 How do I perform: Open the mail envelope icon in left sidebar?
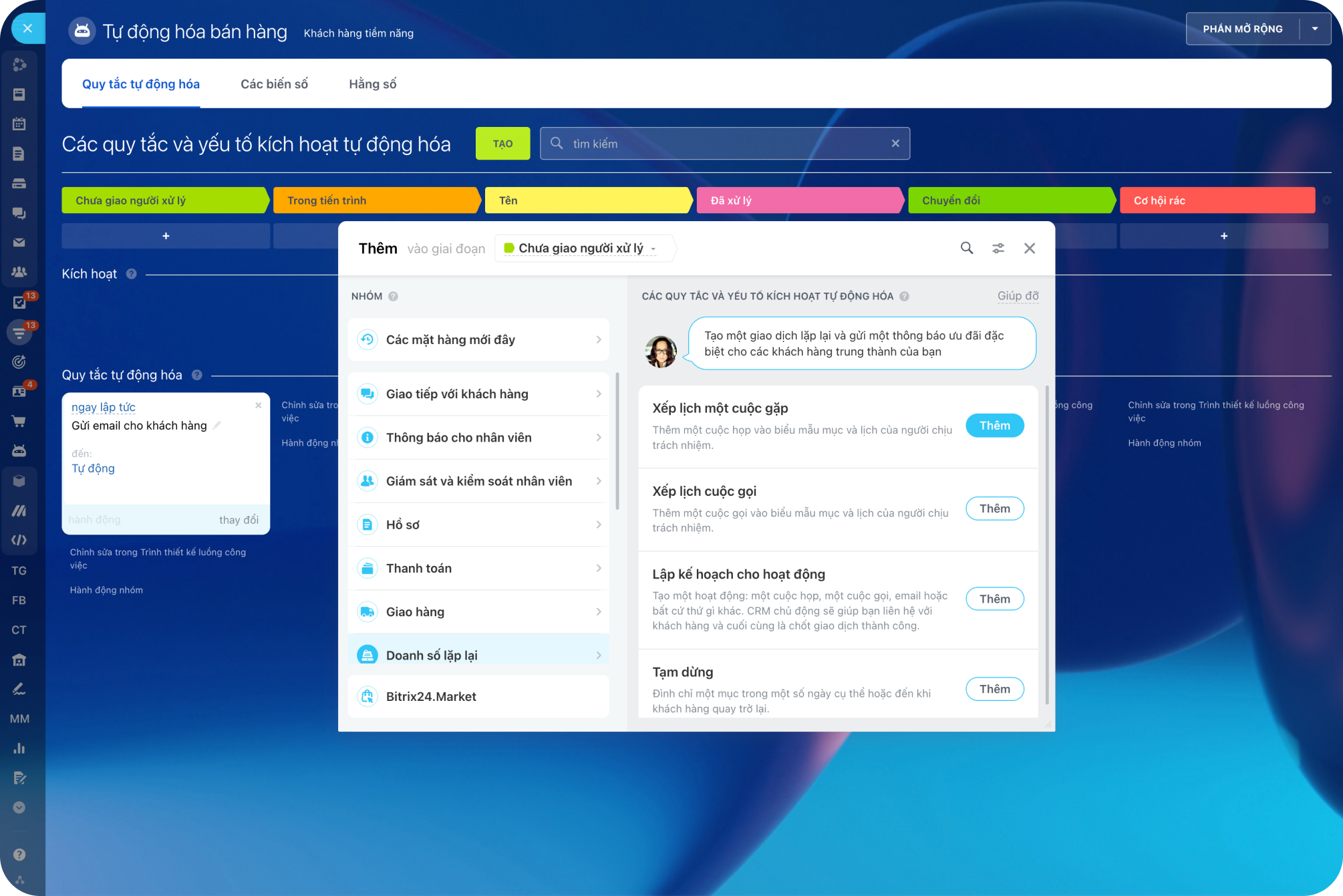(19, 243)
